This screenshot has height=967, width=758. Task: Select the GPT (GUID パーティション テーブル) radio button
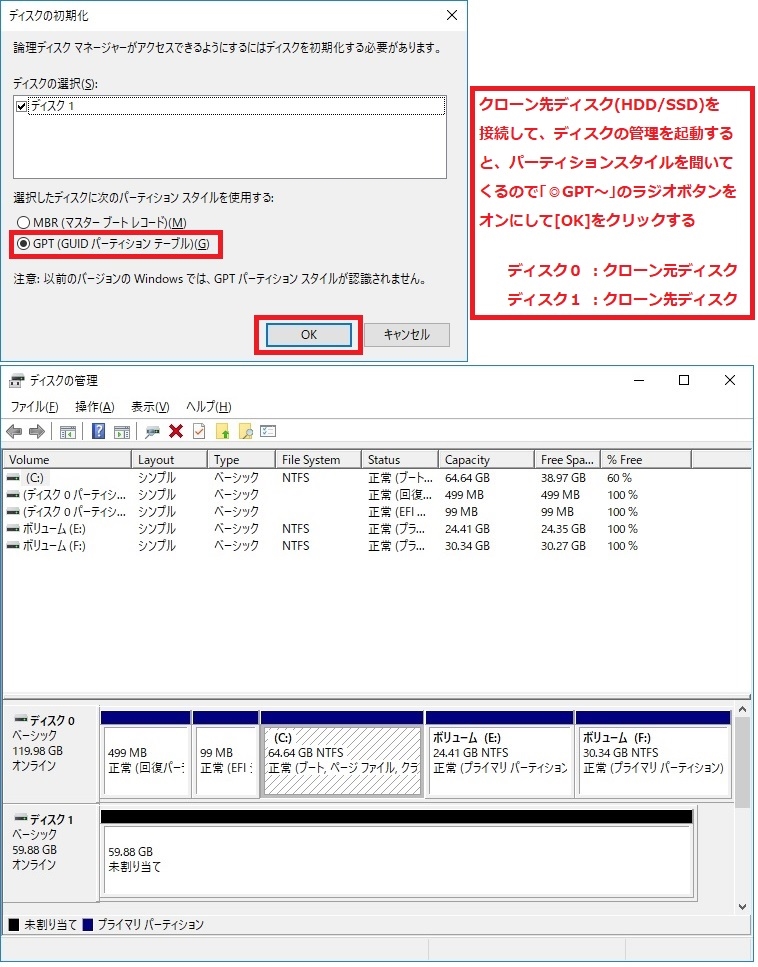pyautogui.click(x=23, y=244)
